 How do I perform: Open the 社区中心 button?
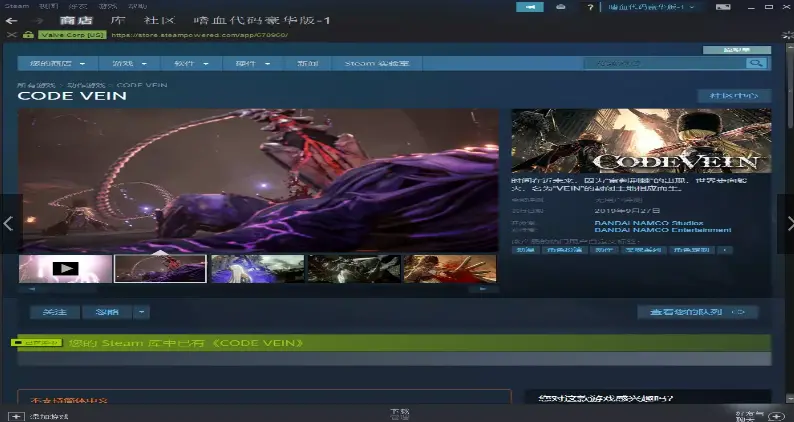[x=734, y=96]
